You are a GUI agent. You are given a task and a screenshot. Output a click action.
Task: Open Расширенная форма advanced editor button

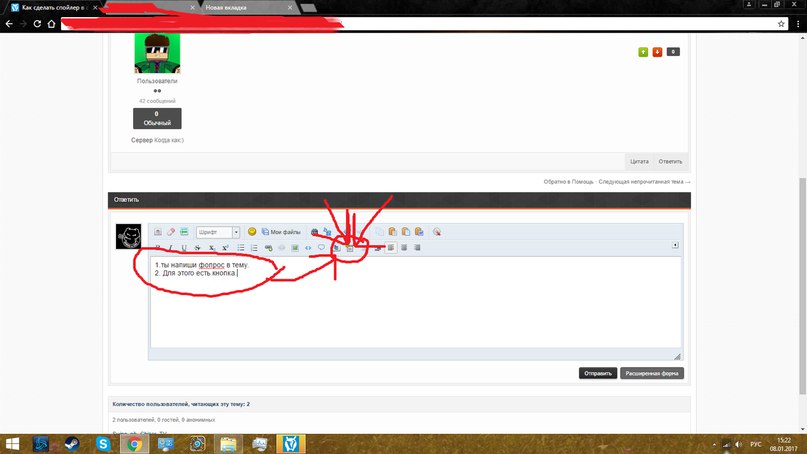click(x=652, y=373)
